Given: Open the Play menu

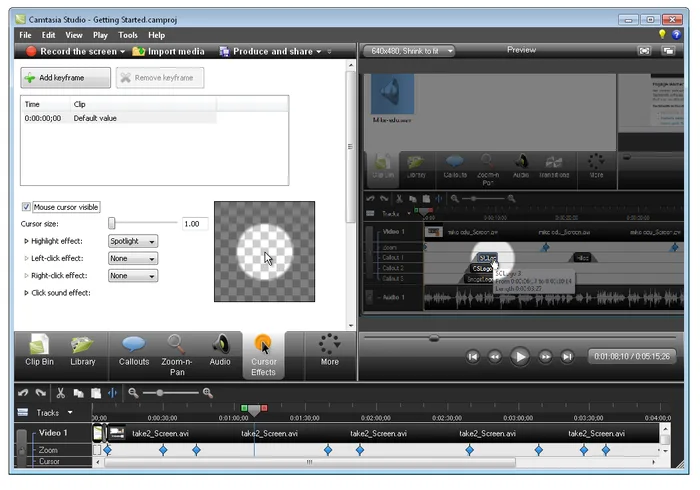Looking at the screenshot, I should click(x=100, y=35).
